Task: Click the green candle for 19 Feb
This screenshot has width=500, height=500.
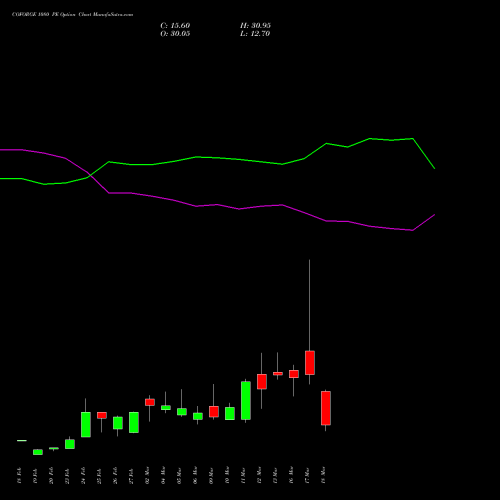Action: point(38,452)
